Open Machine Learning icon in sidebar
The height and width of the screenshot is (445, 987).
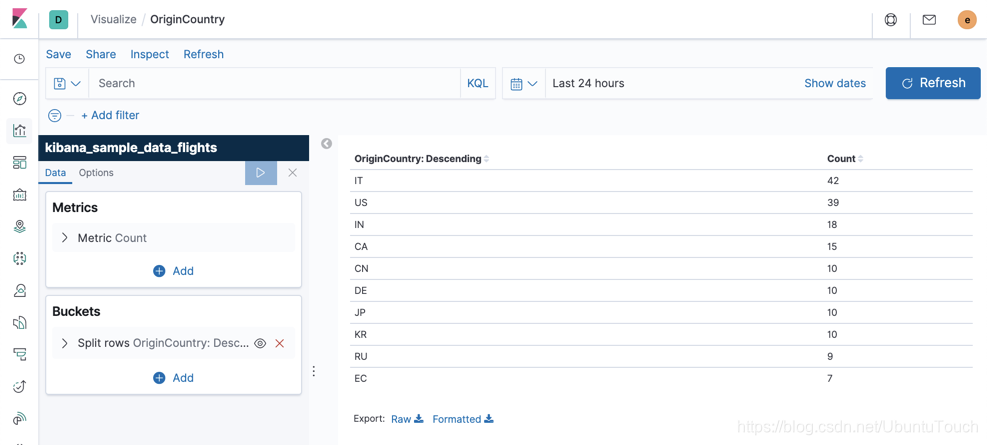point(20,258)
